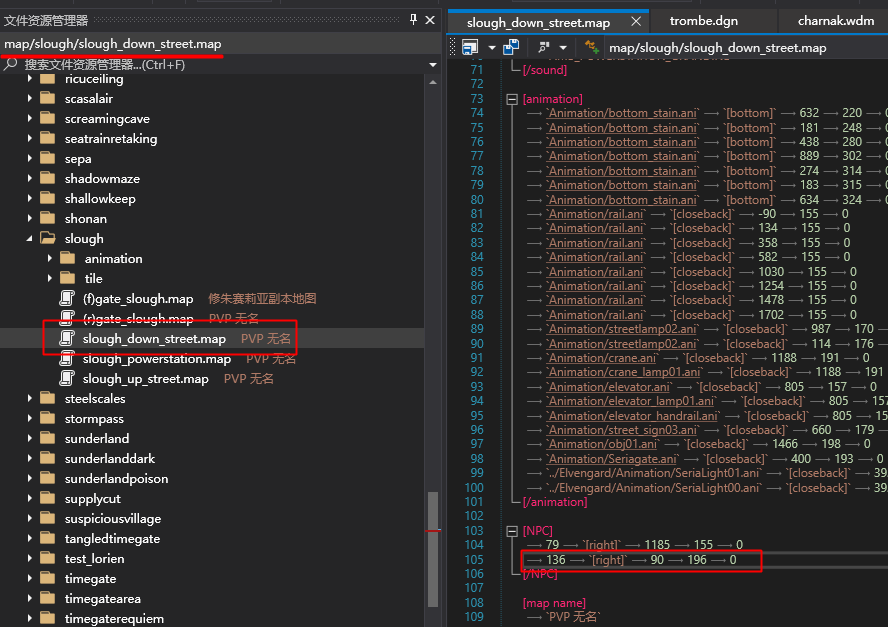888x627 pixels.
Task: Follow Animation/crane.ani link on line 91
Action: point(601,358)
